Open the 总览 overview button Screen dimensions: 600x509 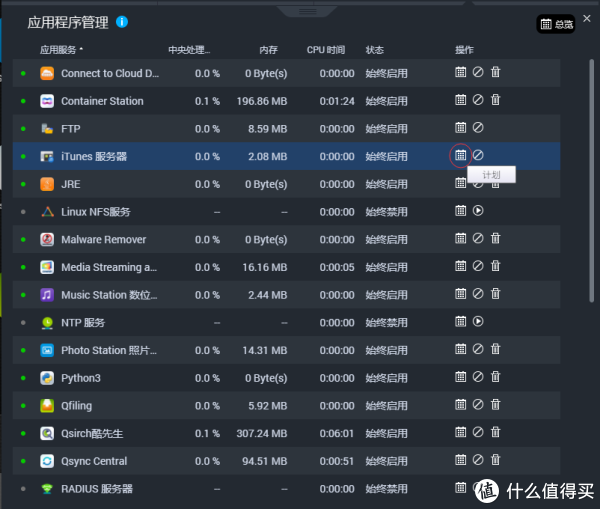tap(557, 23)
